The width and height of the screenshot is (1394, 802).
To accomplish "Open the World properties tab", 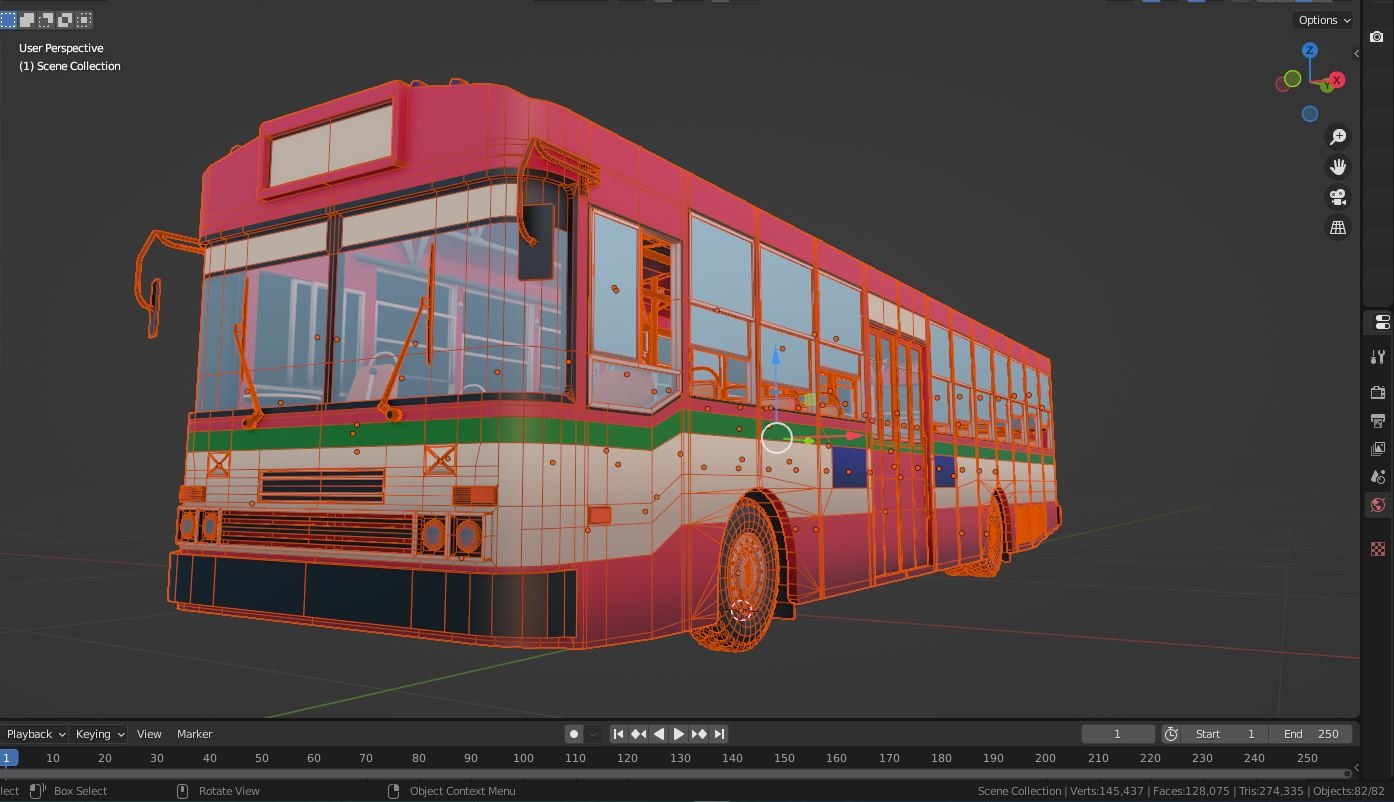I will point(1377,505).
